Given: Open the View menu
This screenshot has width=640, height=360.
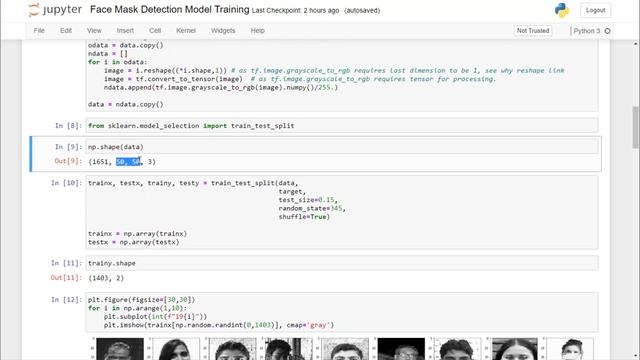Looking at the screenshot, I should pyautogui.click(x=94, y=31).
